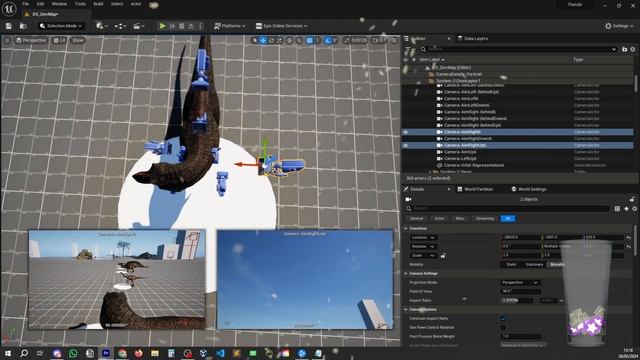Toggle the Scale lock icon

click(x=443, y=256)
